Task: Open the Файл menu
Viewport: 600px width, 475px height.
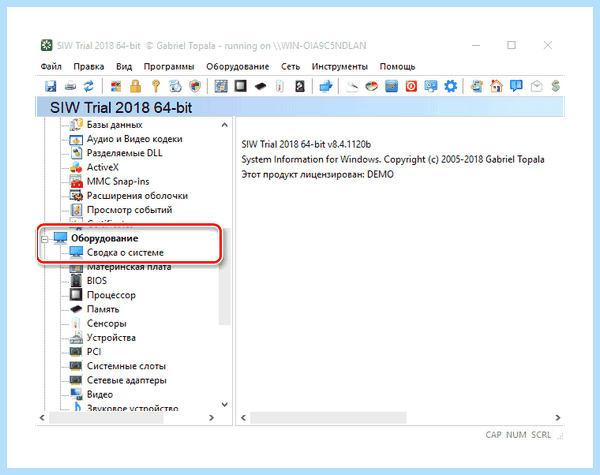Action: coord(51,67)
